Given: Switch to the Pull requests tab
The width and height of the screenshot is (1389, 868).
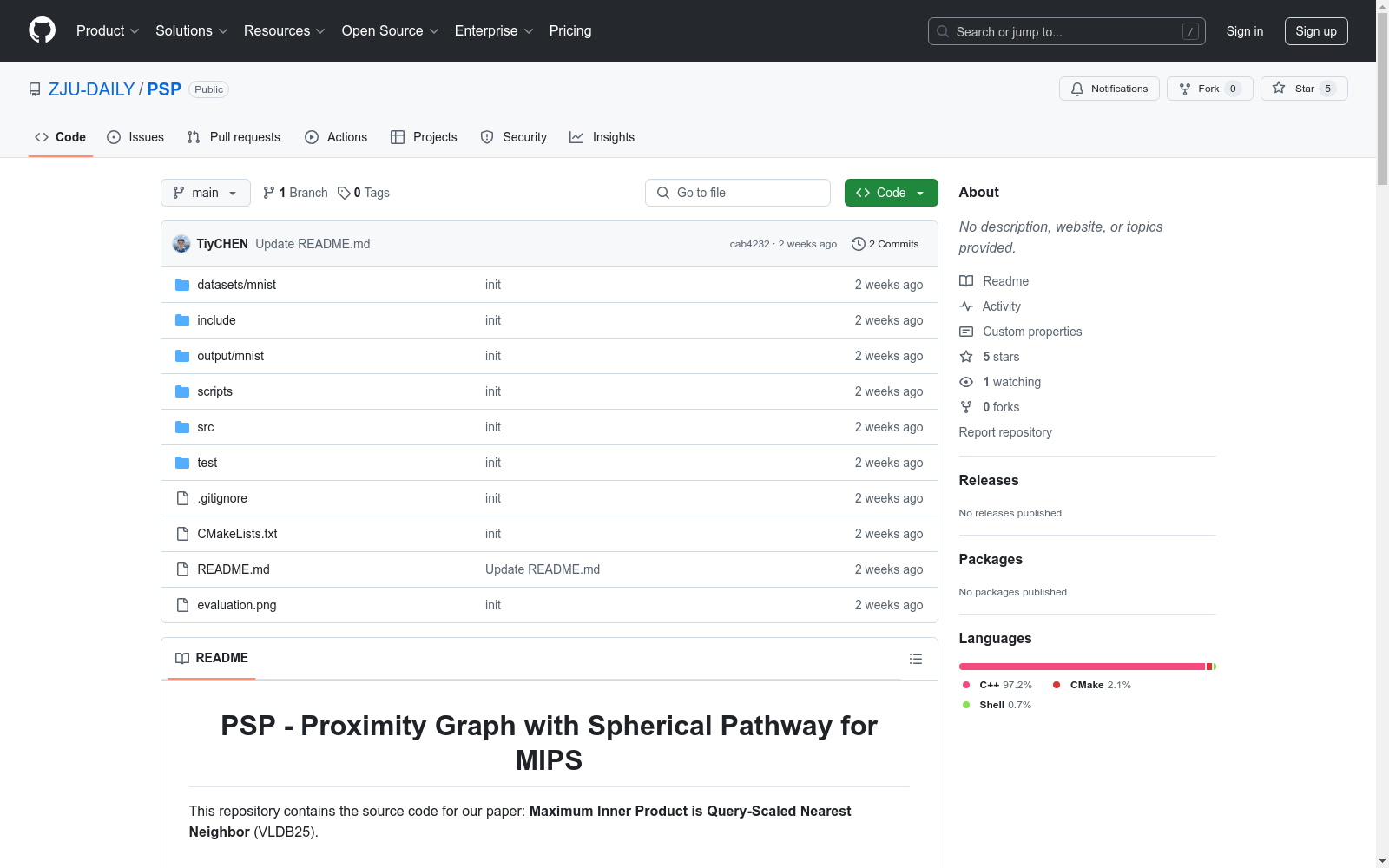Looking at the screenshot, I should pos(234,137).
